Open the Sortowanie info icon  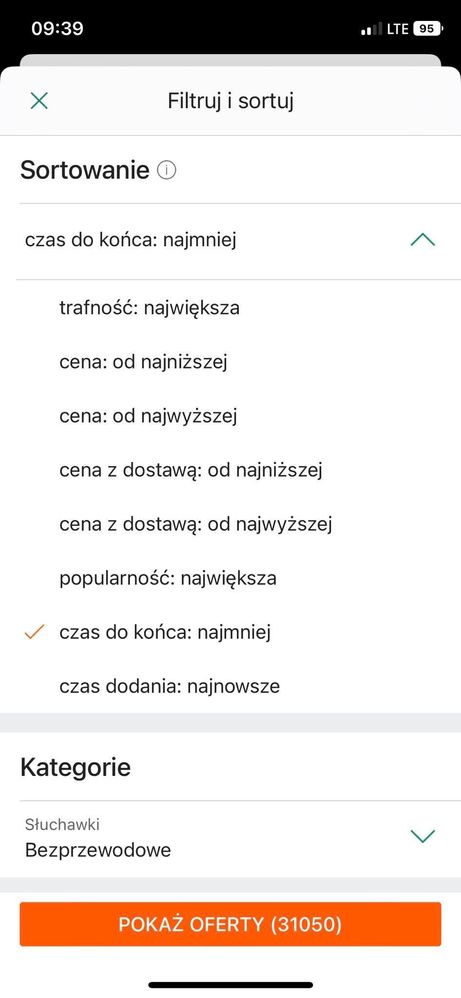(x=167, y=171)
